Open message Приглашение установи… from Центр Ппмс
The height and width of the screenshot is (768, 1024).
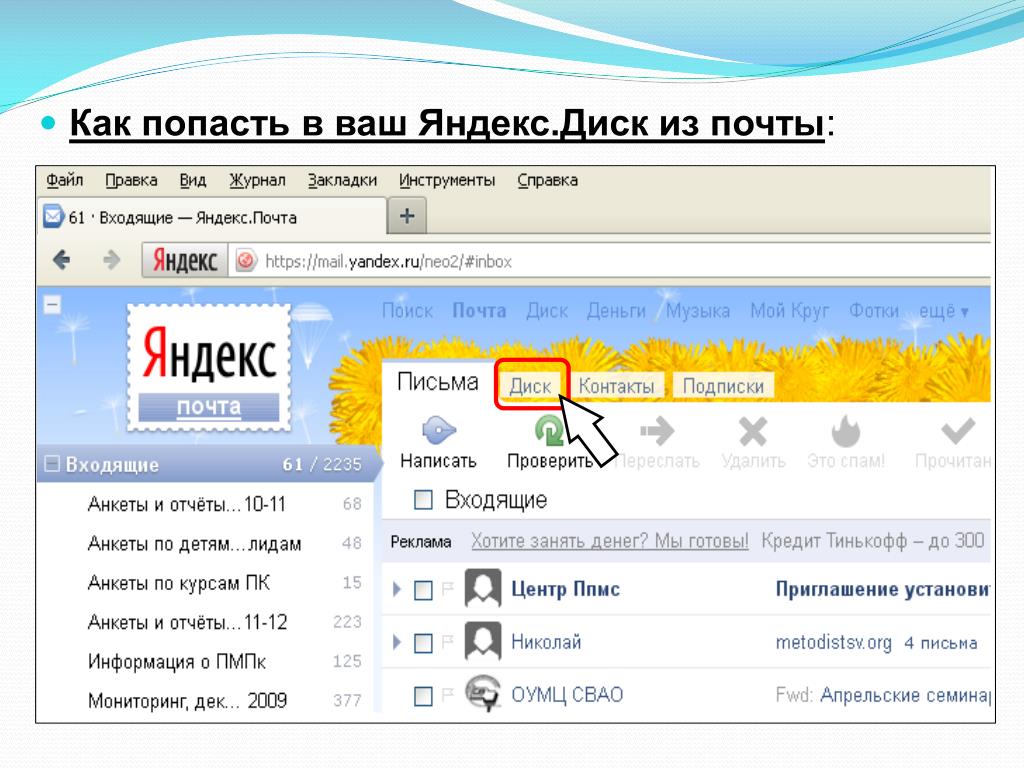[882, 589]
